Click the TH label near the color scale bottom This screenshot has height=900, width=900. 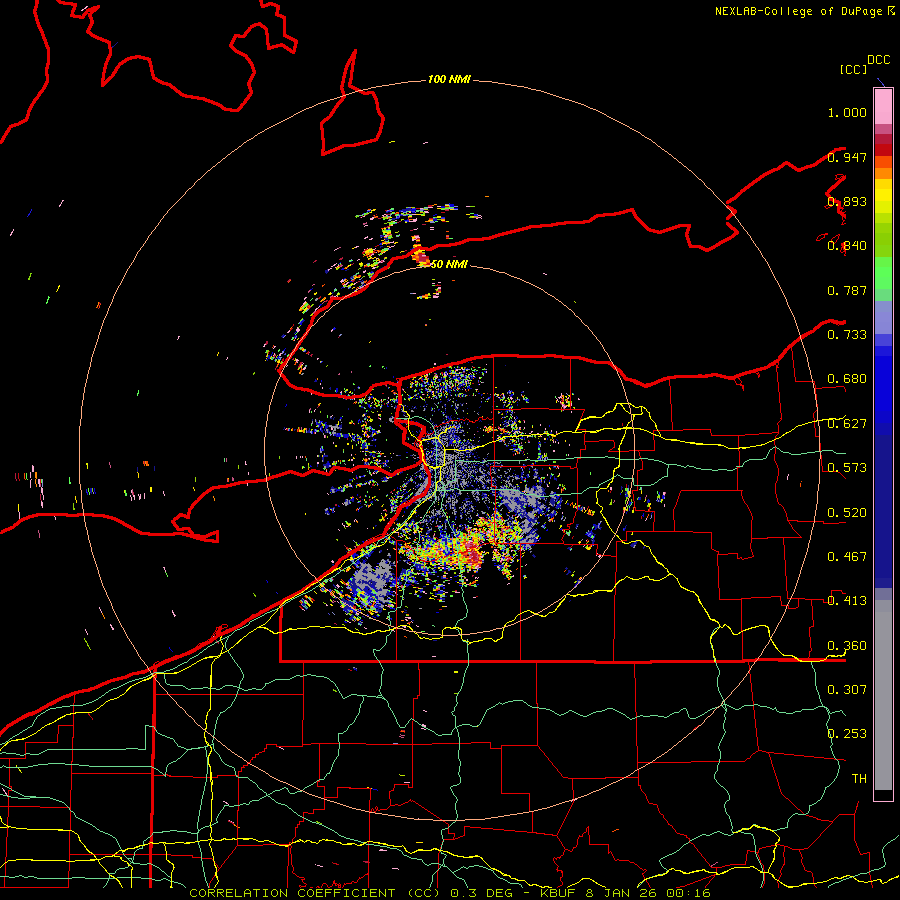point(859,778)
